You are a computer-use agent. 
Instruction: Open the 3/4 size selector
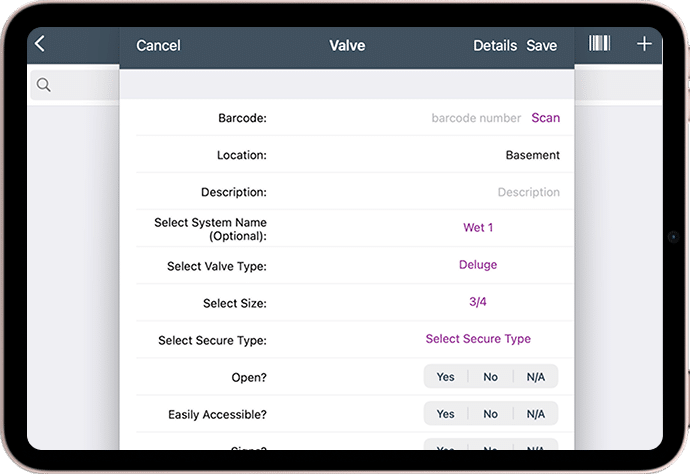pos(478,301)
